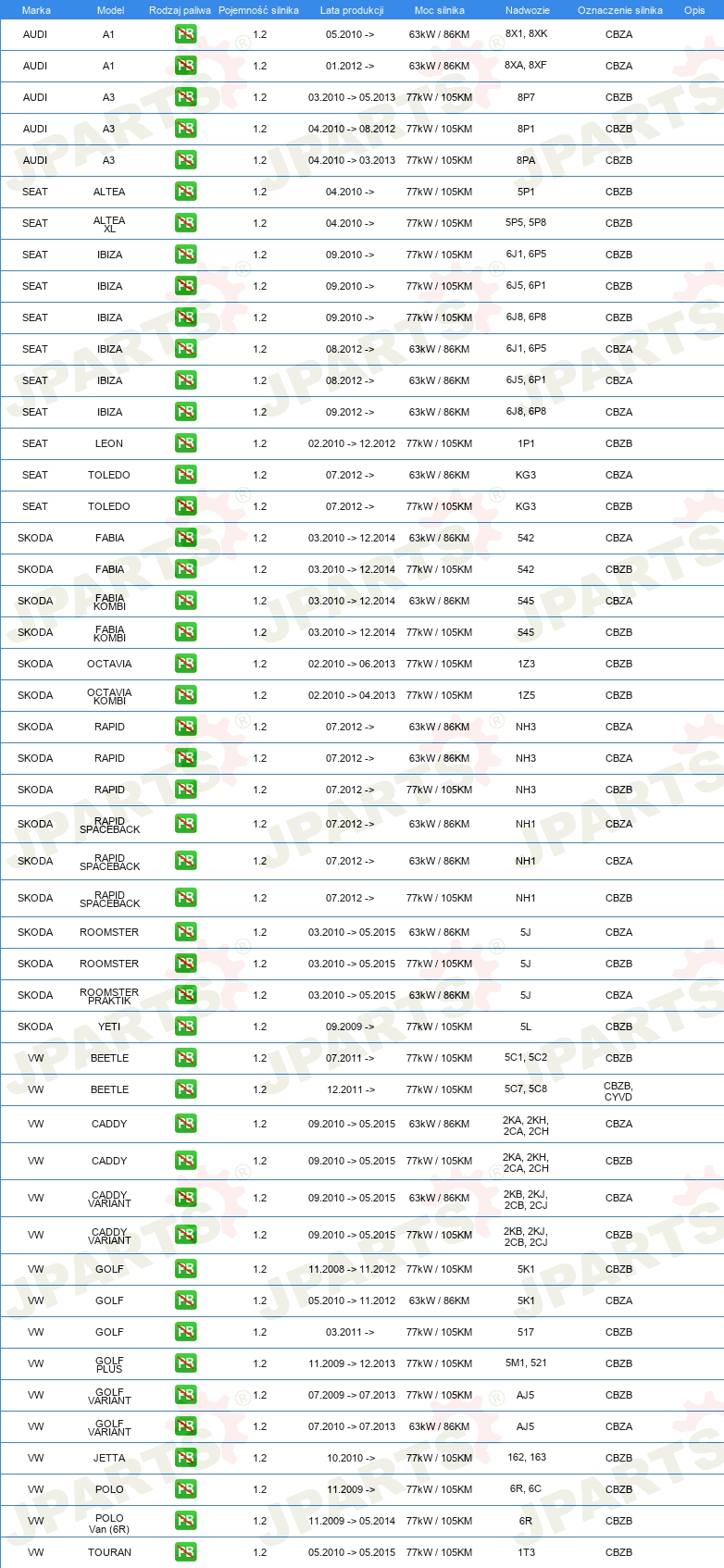This screenshot has height=1568, width=724.
Task: Select the 'TOURAN' model cell
Action: tap(109, 1552)
